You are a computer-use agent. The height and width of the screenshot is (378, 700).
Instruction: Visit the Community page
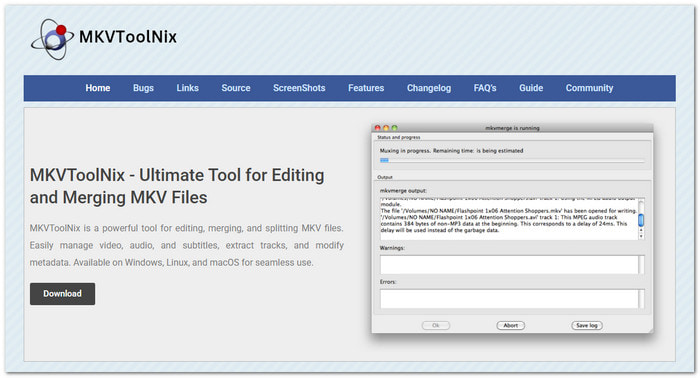tap(589, 88)
